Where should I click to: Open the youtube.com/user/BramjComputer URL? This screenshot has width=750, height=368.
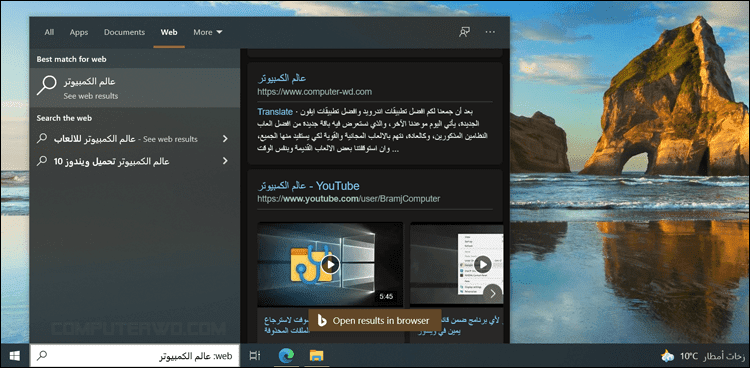click(349, 198)
